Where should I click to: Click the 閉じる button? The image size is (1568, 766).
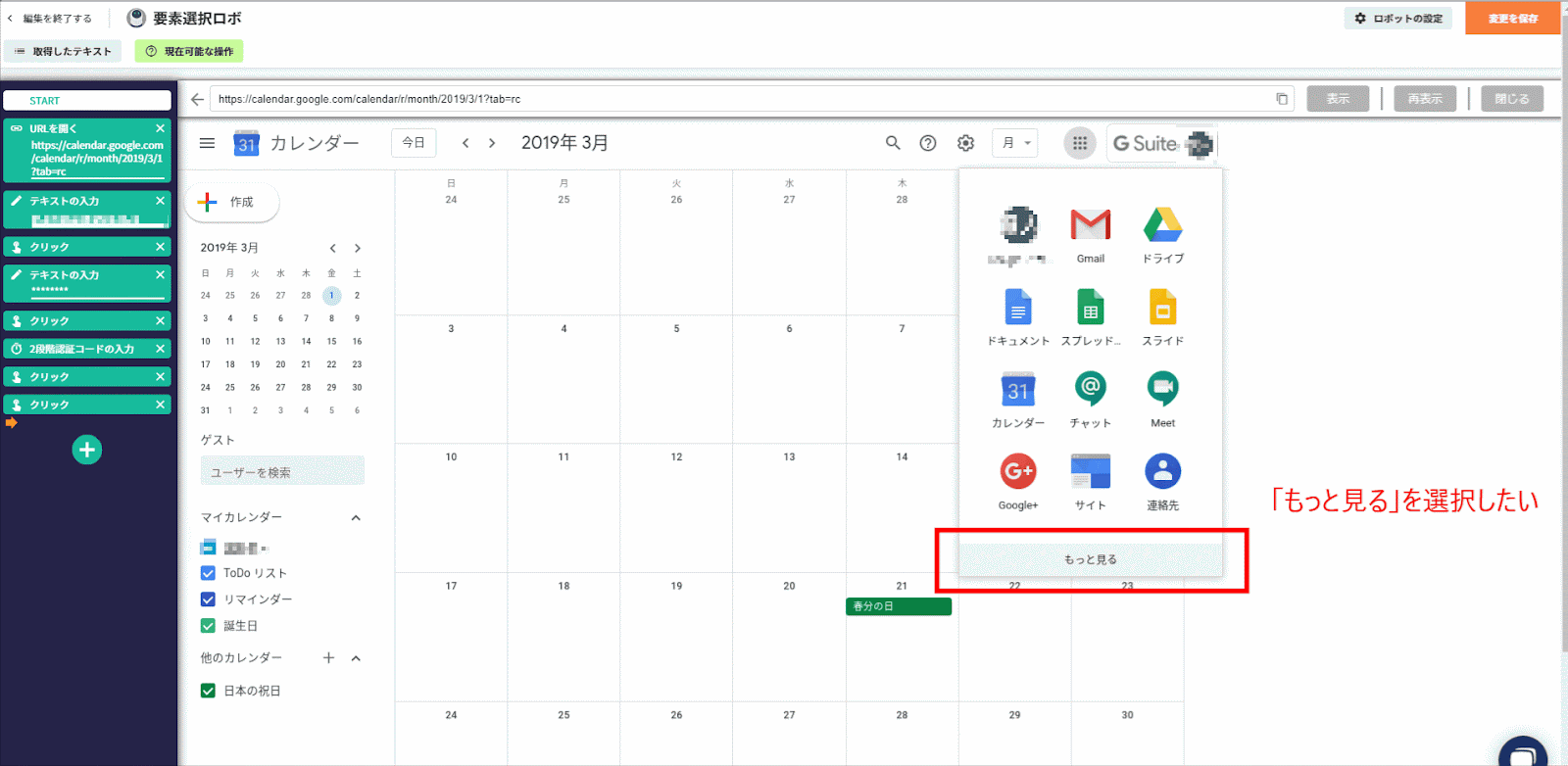pyautogui.click(x=1512, y=99)
